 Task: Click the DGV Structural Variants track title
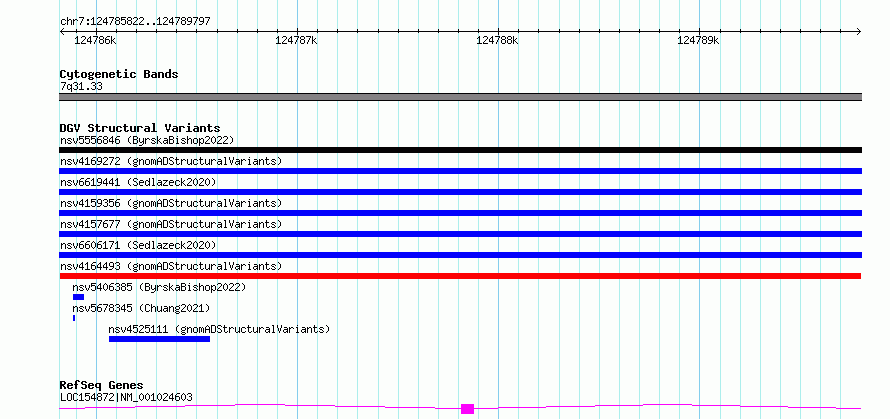coord(140,128)
